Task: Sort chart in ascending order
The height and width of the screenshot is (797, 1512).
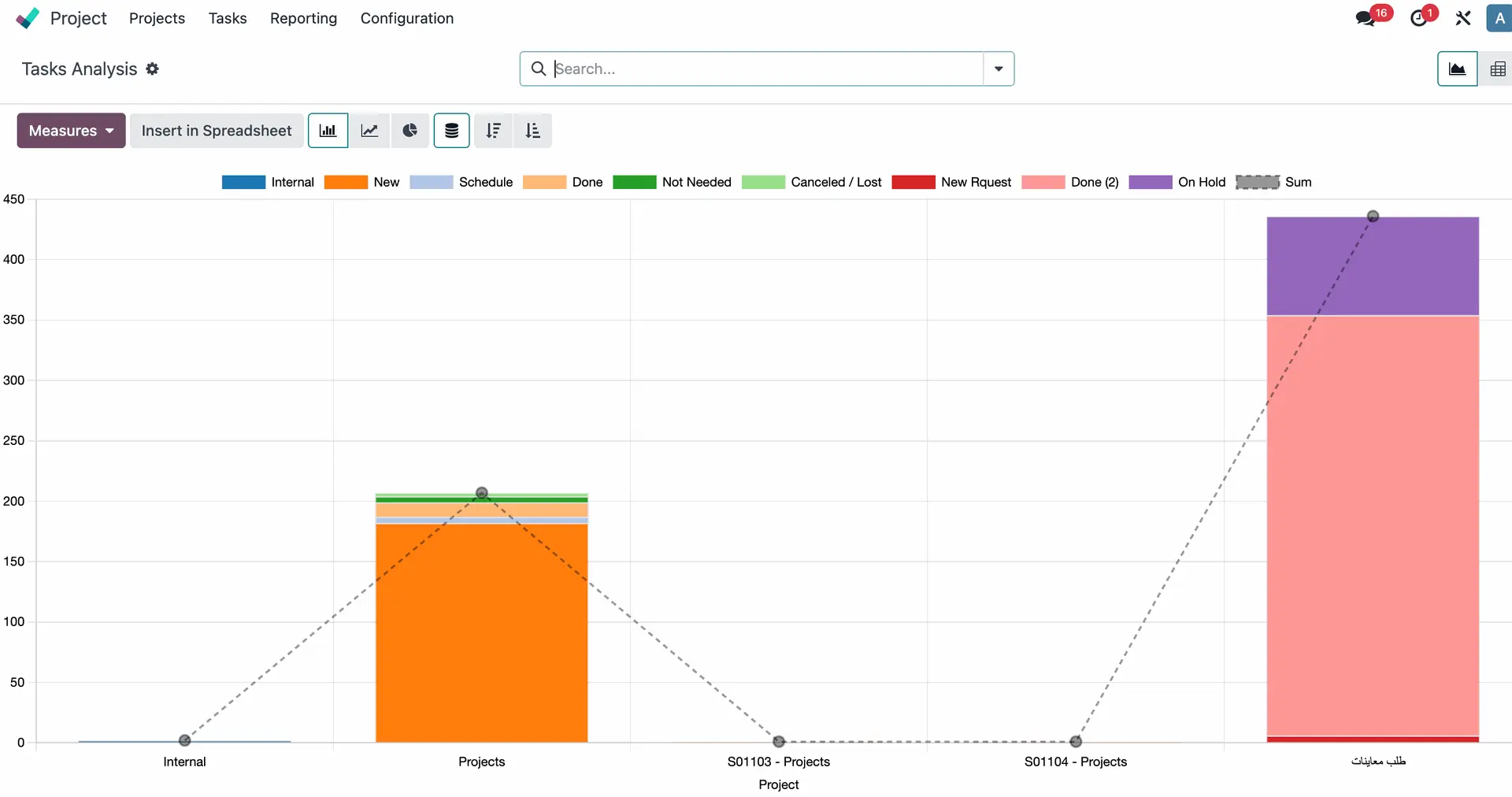Action: [x=533, y=131]
